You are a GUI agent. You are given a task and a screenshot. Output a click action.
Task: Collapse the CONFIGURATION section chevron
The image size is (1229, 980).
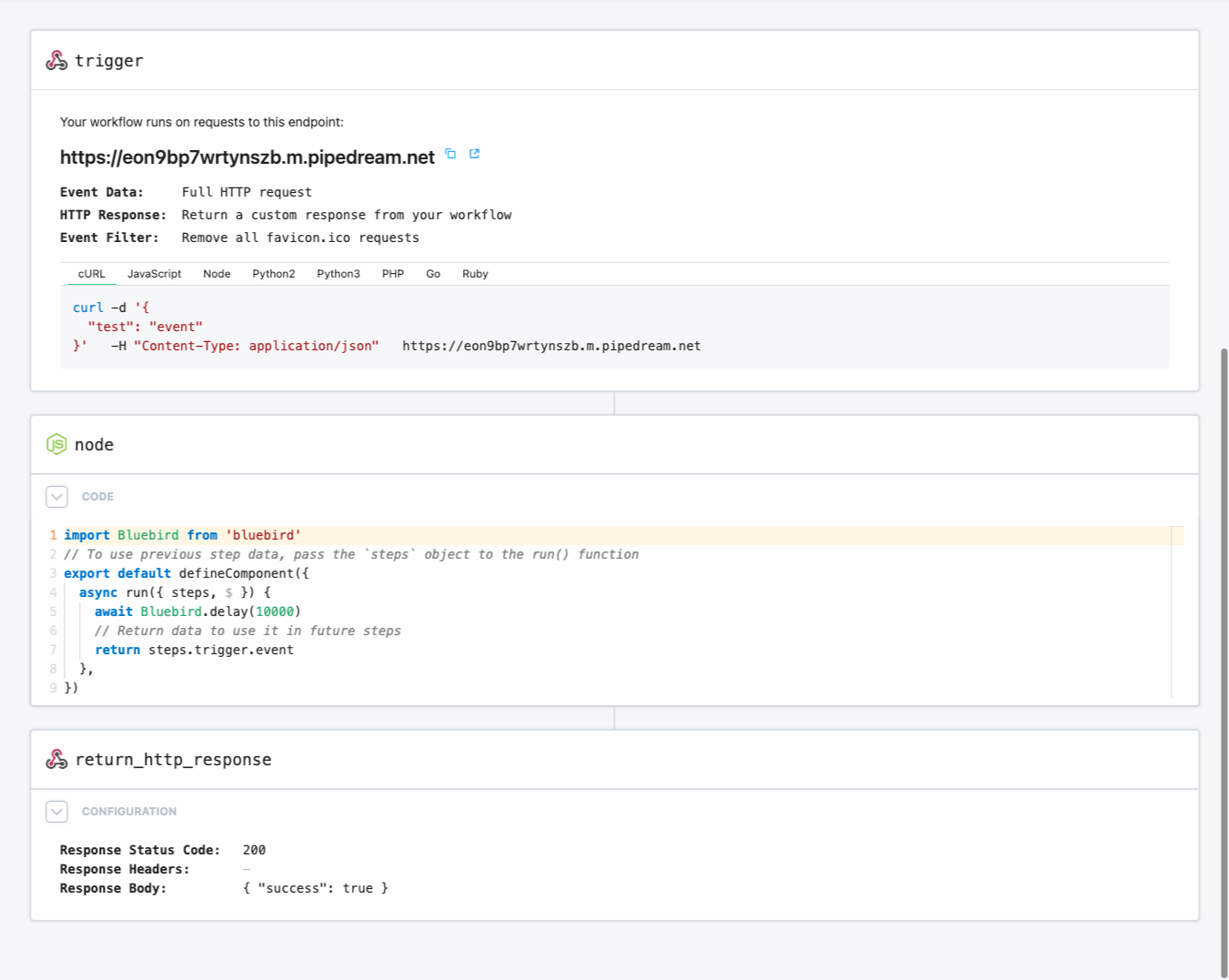tap(56, 812)
